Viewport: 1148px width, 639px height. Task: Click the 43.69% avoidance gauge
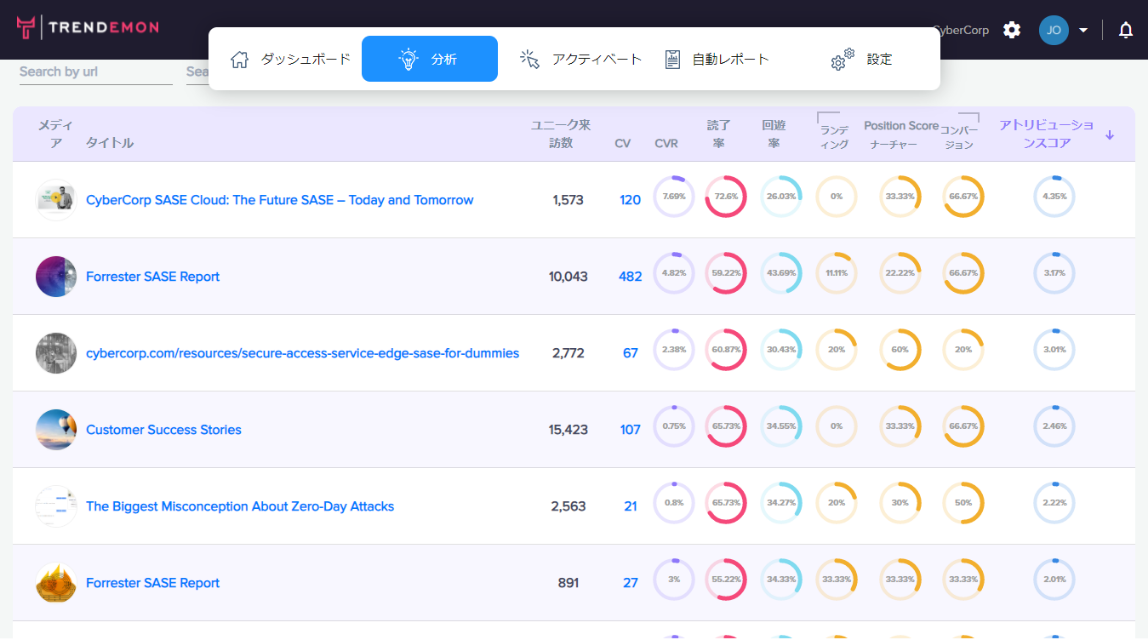pos(781,273)
